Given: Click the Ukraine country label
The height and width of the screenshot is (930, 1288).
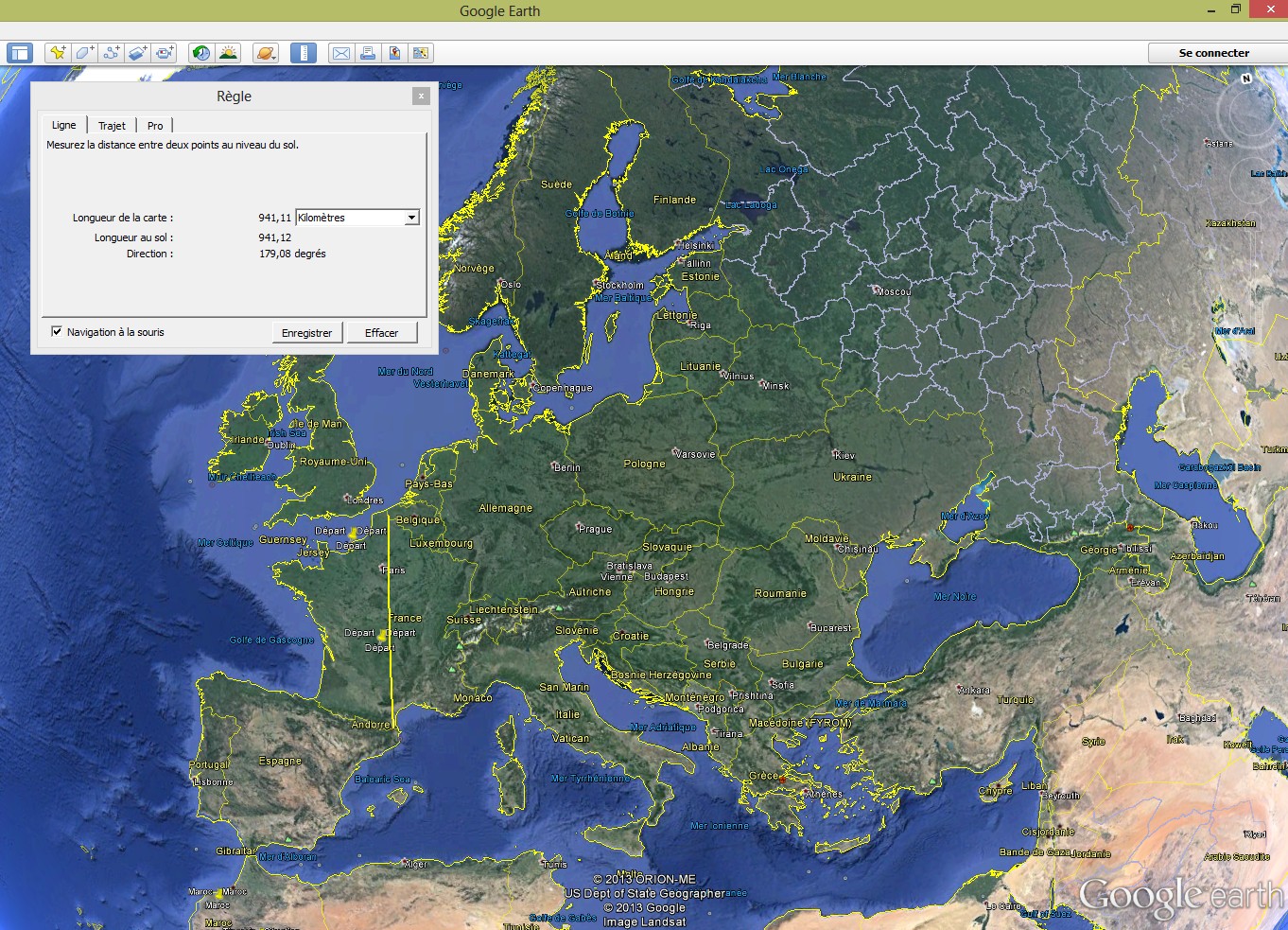Looking at the screenshot, I should (852, 477).
